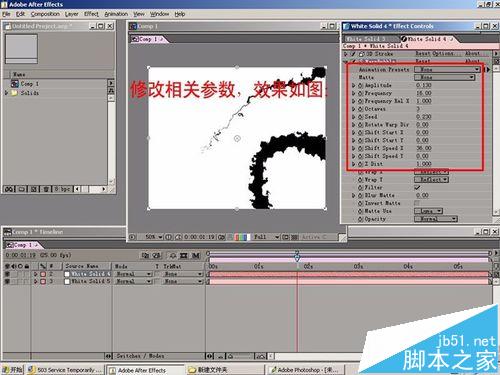Open the Effect menu
Viewport: 500px width, 375px height.
pos(91,14)
